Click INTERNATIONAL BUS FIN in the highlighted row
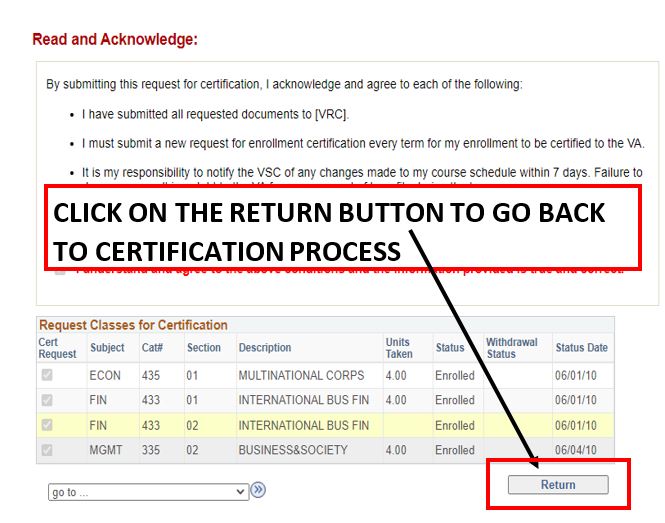This screenshot has height=523, width=665. [304, 425]
